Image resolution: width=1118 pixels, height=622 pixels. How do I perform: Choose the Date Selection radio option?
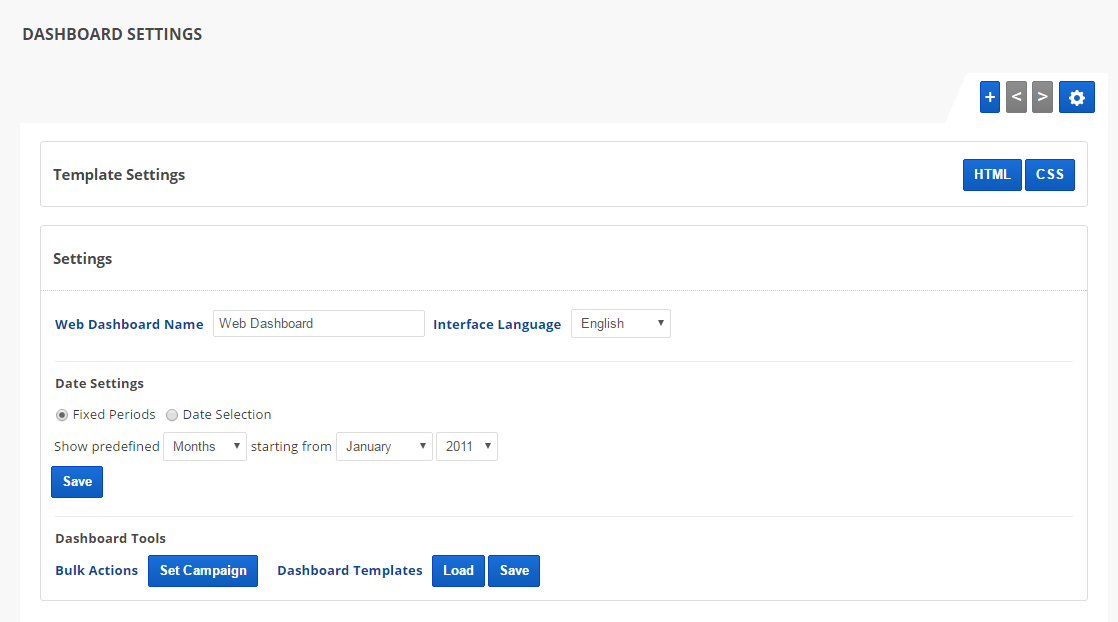pos(172,415)
